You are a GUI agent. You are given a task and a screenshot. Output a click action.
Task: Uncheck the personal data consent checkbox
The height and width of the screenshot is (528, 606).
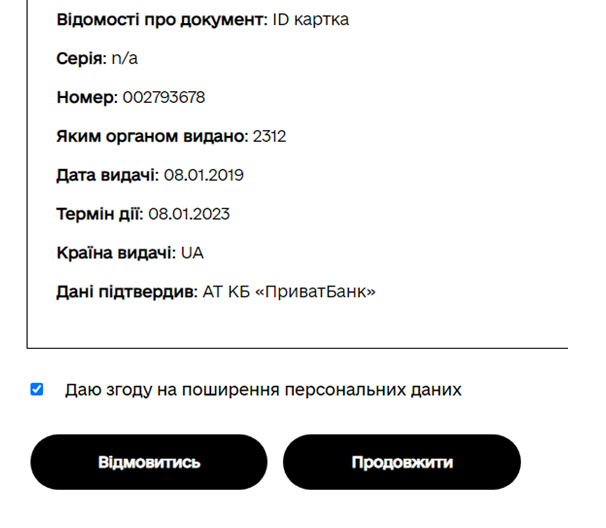[37, 389]
